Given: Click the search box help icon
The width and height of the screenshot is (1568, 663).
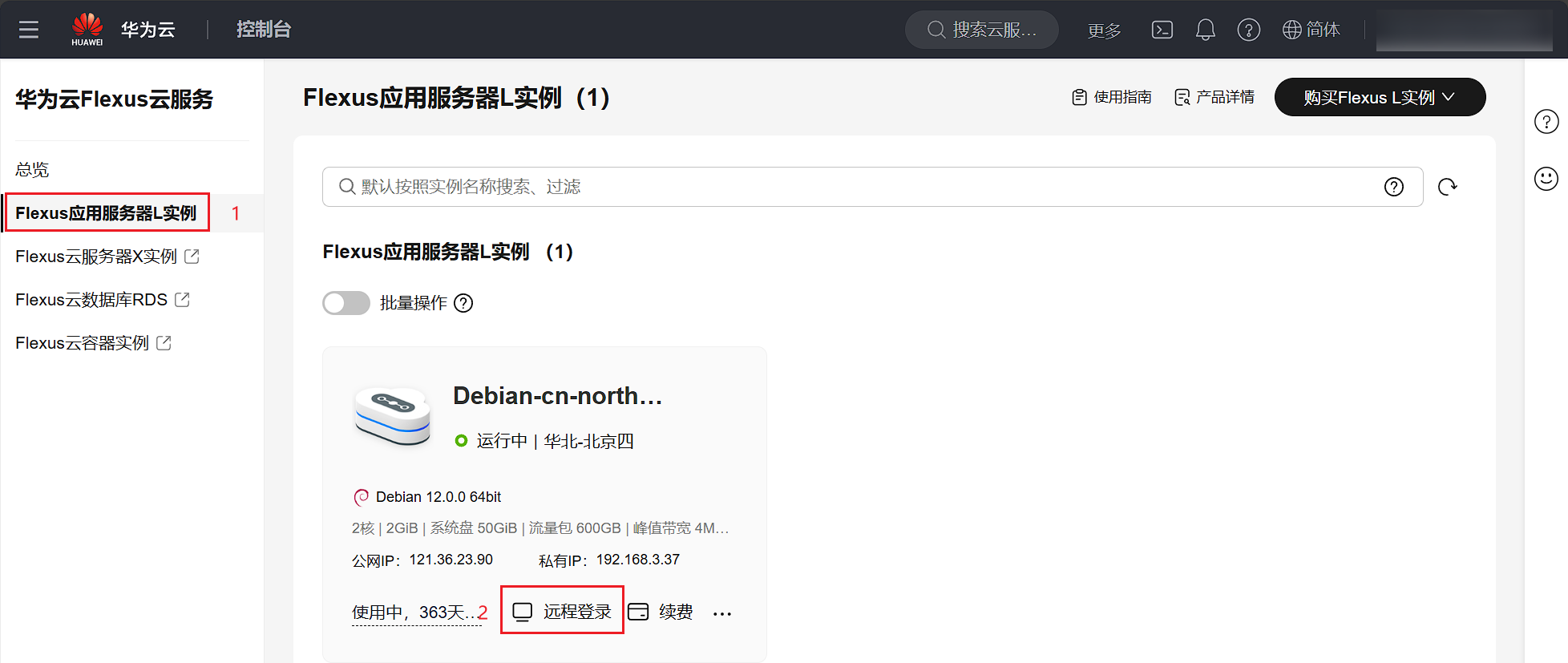Looking at the screenshot, I should 1394,187.
